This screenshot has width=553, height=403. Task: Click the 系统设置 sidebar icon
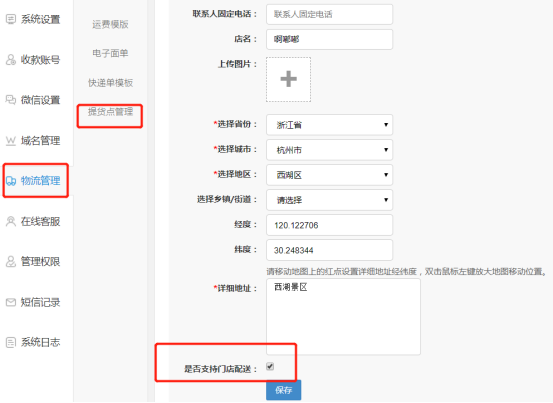[x=11, y=19]
